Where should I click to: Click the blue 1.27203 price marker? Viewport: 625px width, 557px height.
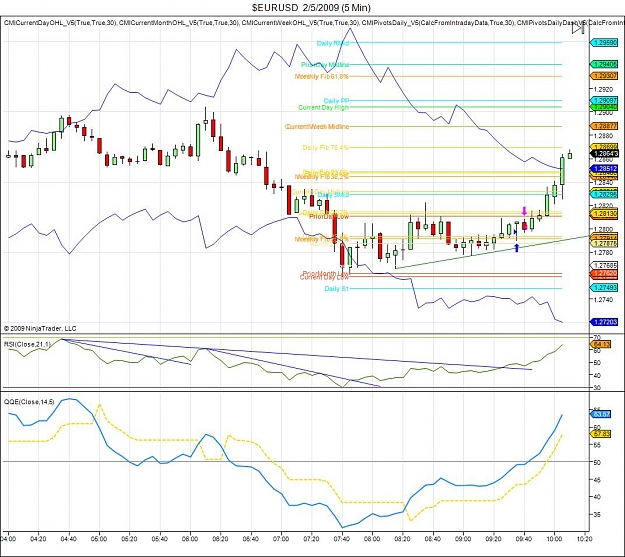pos(605,321)
